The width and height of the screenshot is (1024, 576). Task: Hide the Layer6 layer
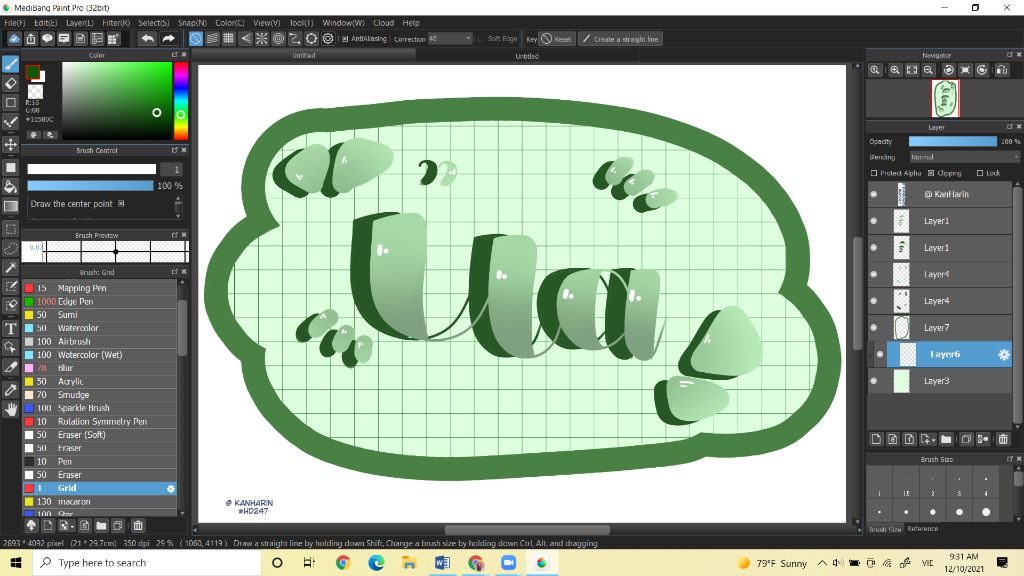click(880, 355)
